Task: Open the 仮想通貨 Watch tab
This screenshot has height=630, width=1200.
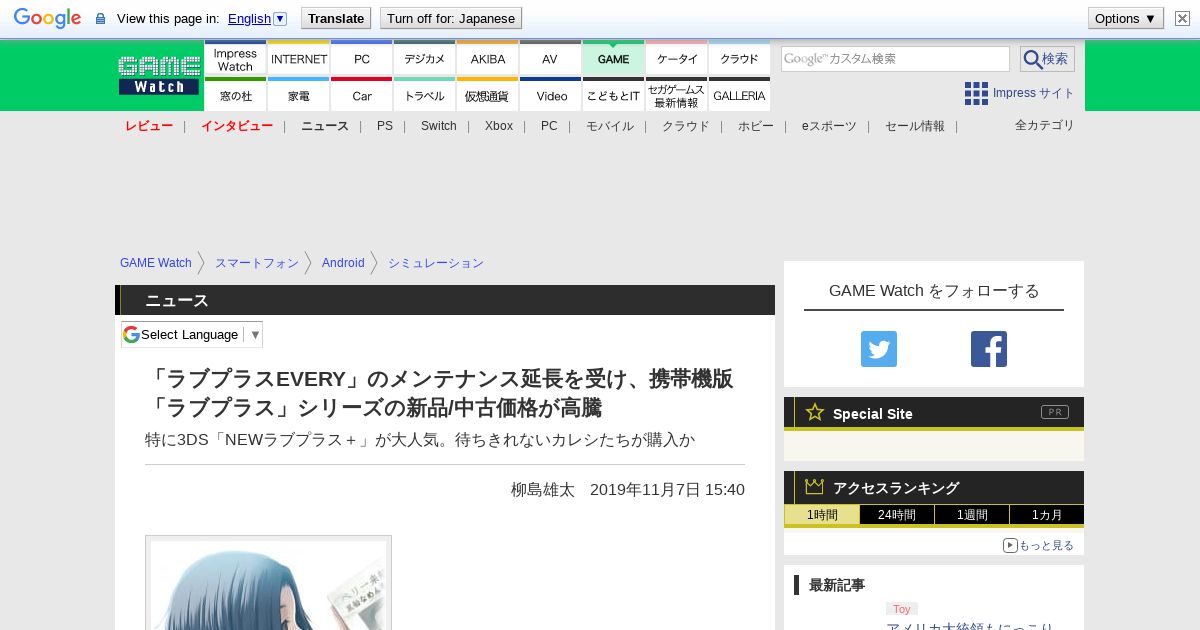Action: coord(488,94)
